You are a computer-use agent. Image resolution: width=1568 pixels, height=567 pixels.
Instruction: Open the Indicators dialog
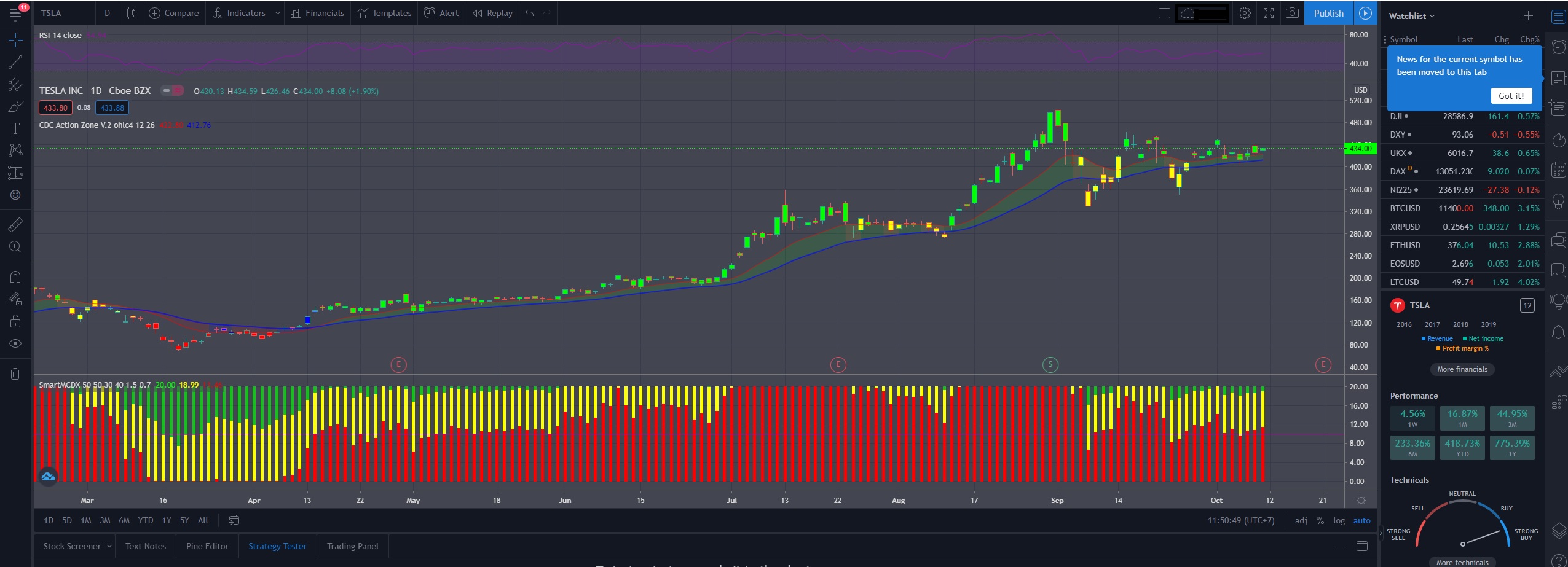click(x=239, y=13)
